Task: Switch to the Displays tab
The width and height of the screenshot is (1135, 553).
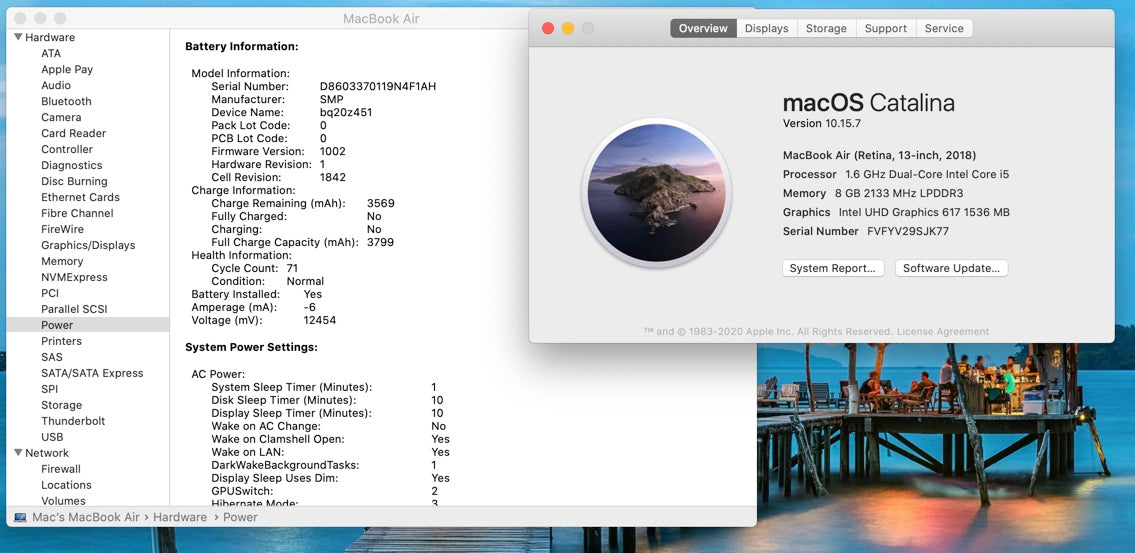Action: [766, 28]
